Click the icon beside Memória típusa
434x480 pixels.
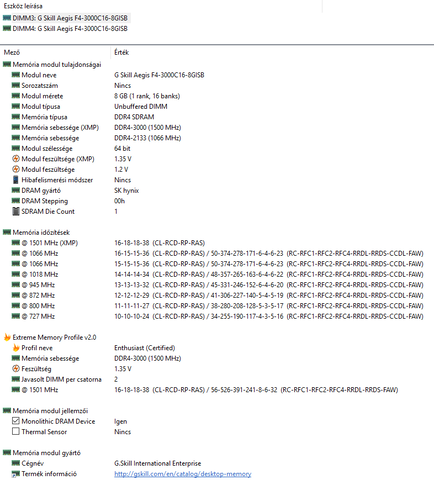(16, 117)
